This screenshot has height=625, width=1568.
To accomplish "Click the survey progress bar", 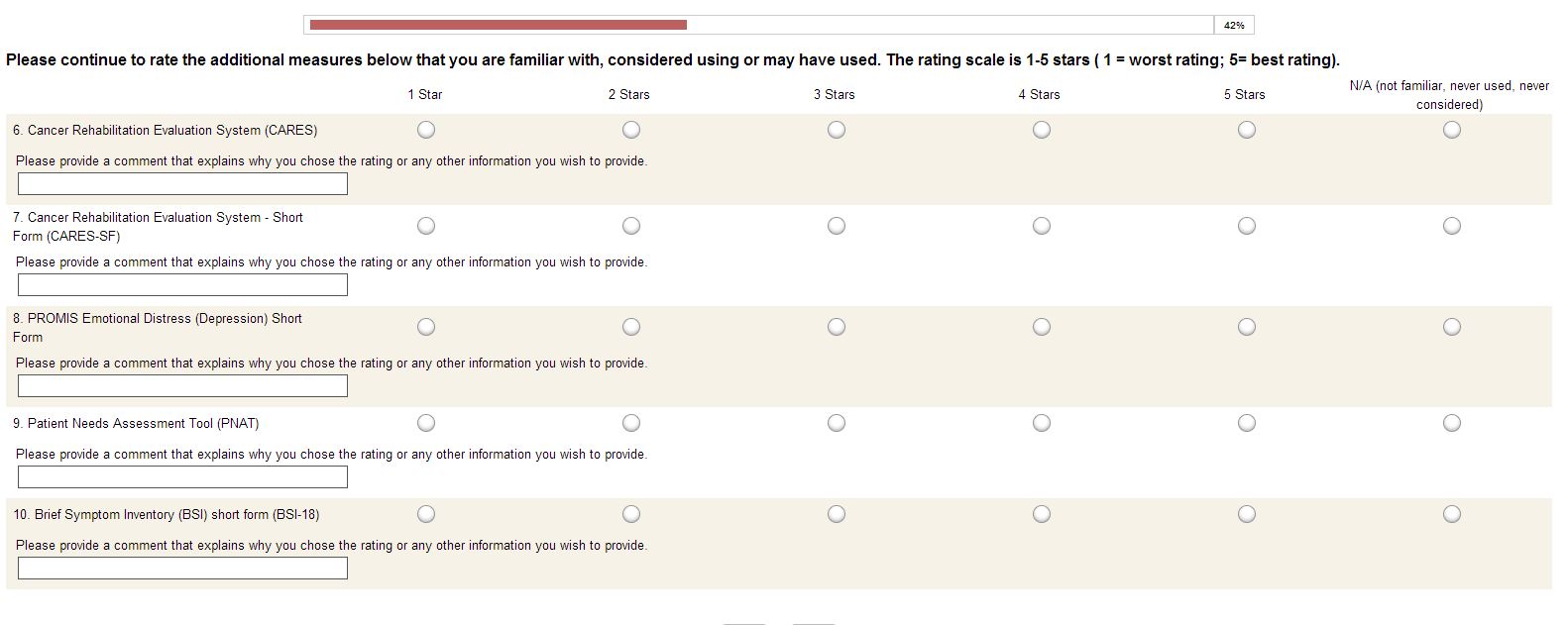I will coord(759,25).
